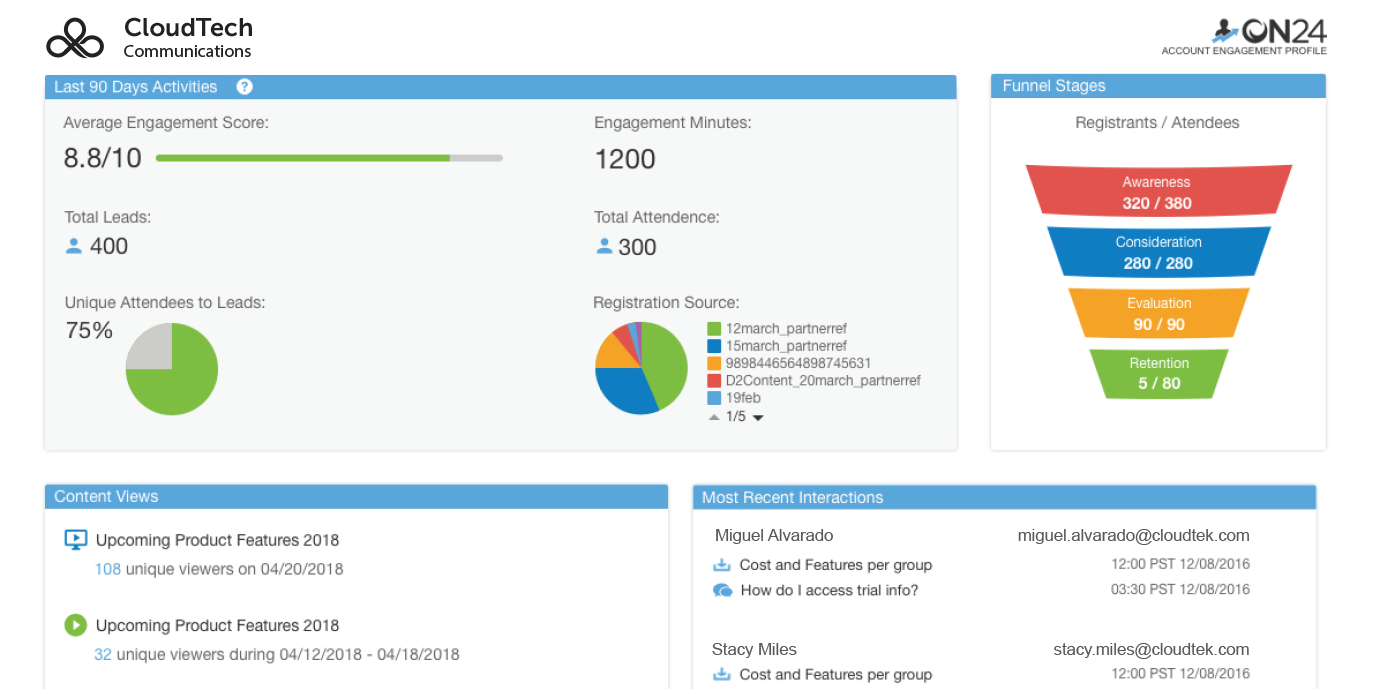Click the ON24 logo in the top right
This screenshot has height=689, width=1378.
[x=1269, y=31]
